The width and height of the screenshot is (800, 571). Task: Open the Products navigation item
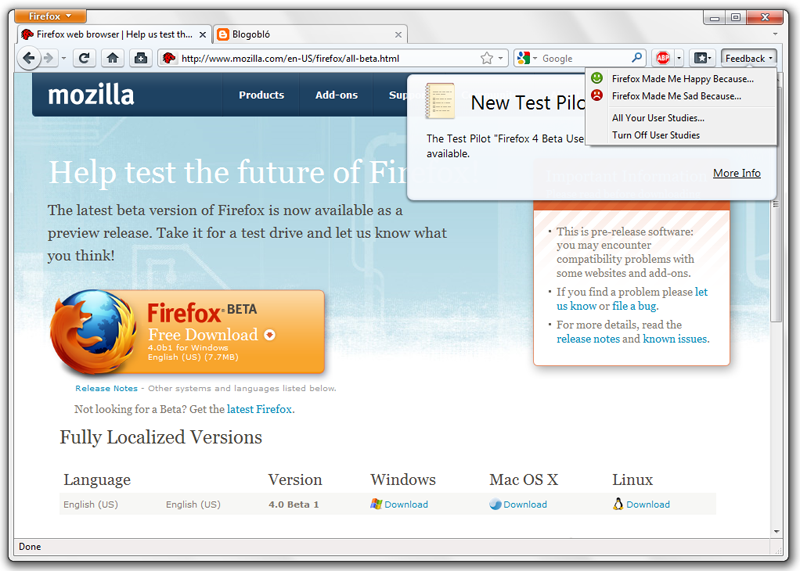[x=261, y=95]
